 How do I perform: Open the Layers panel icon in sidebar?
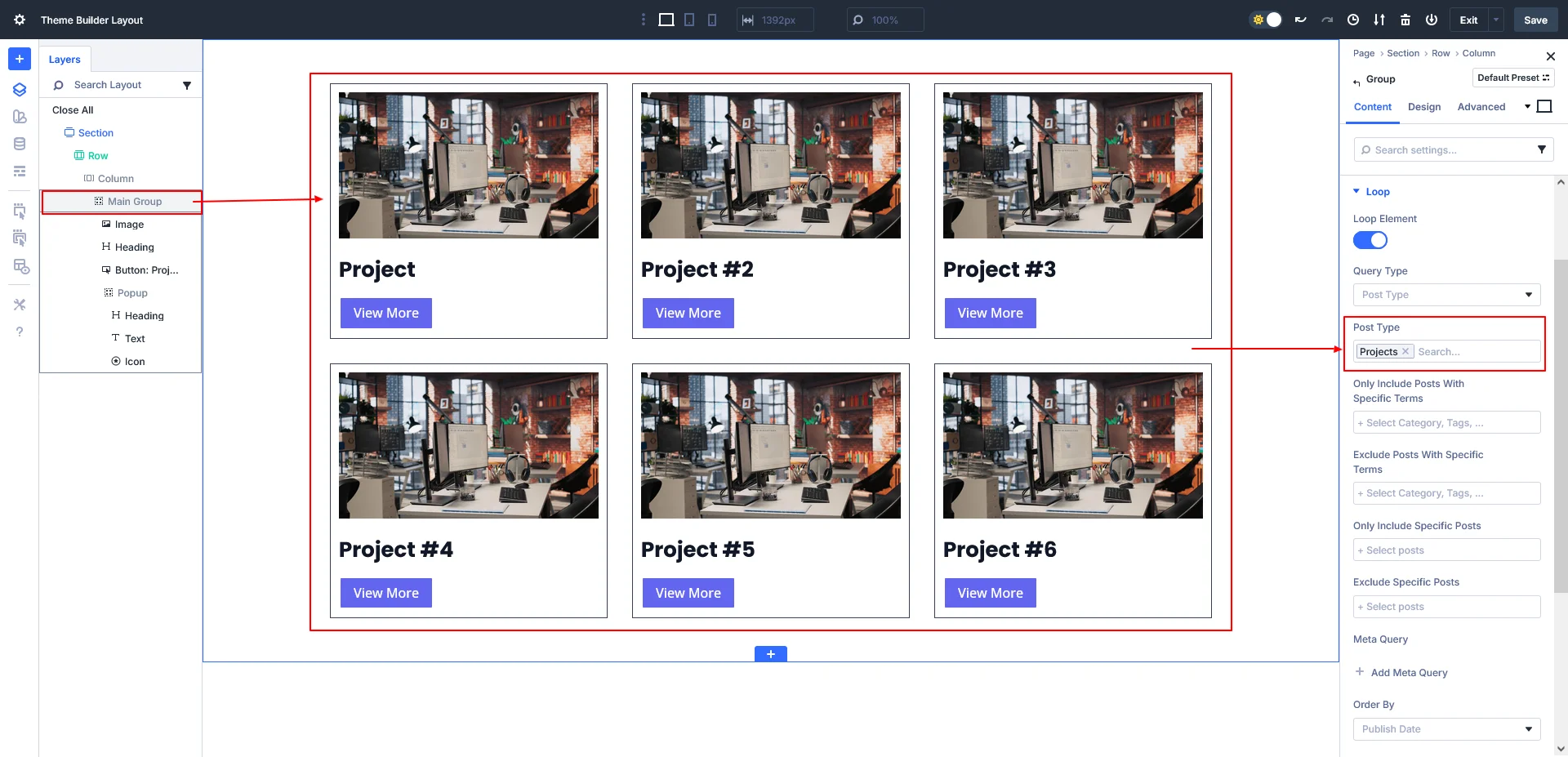(x=20, y=89)
